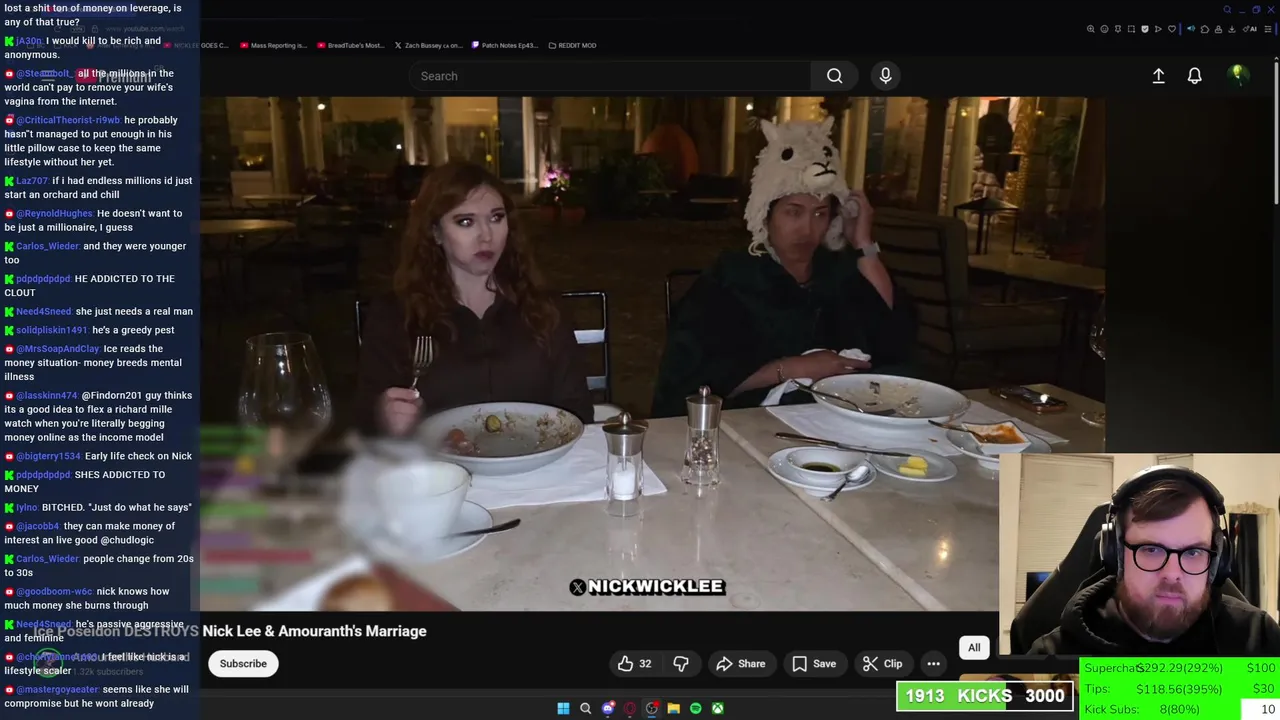Viewport: 1280px width, 720px height.
Task: Click chat username @bigterry1534
Action: pyautogui.click(x=48, y=456)
